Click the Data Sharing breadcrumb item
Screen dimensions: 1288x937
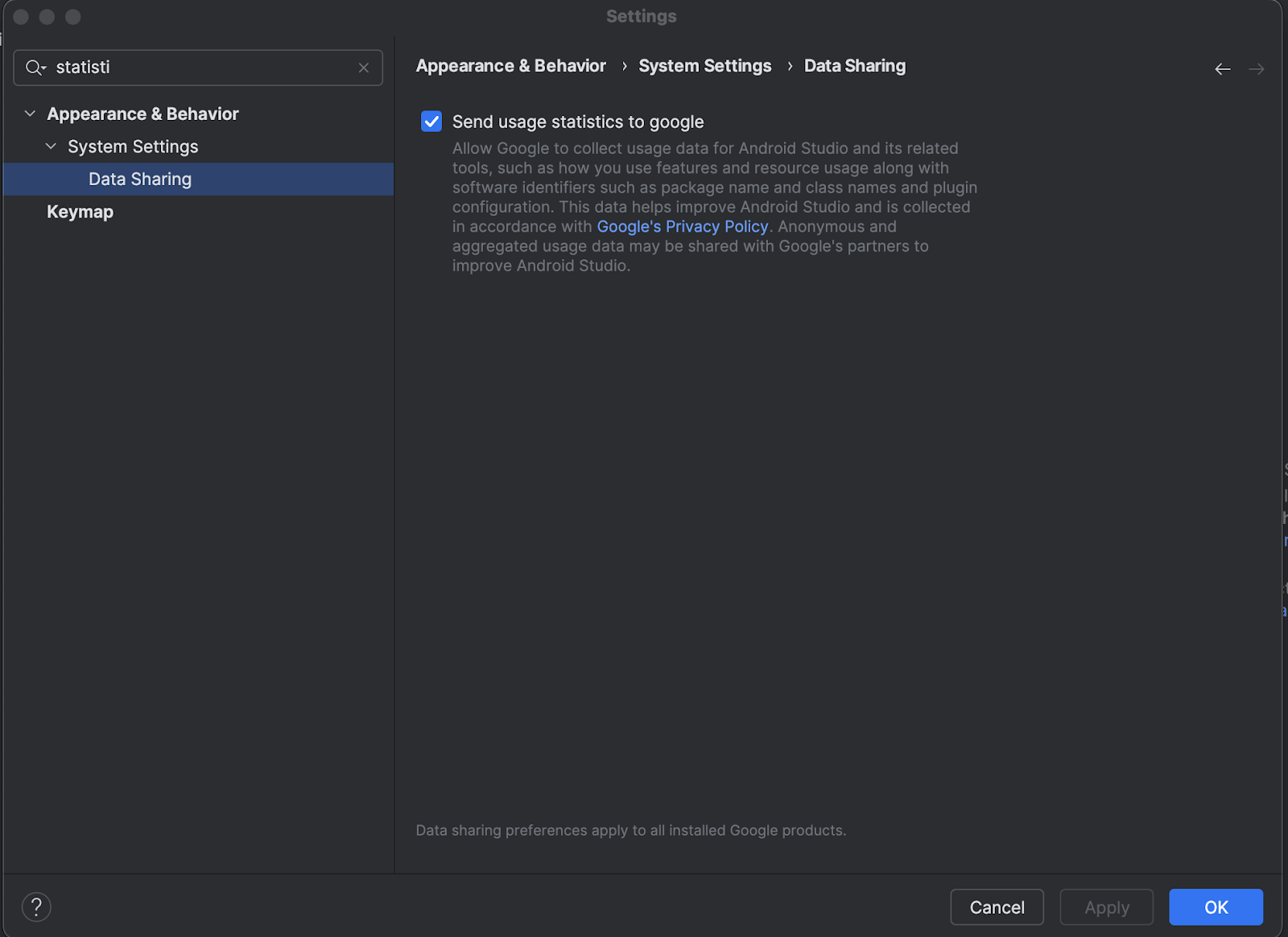[854, 65]
